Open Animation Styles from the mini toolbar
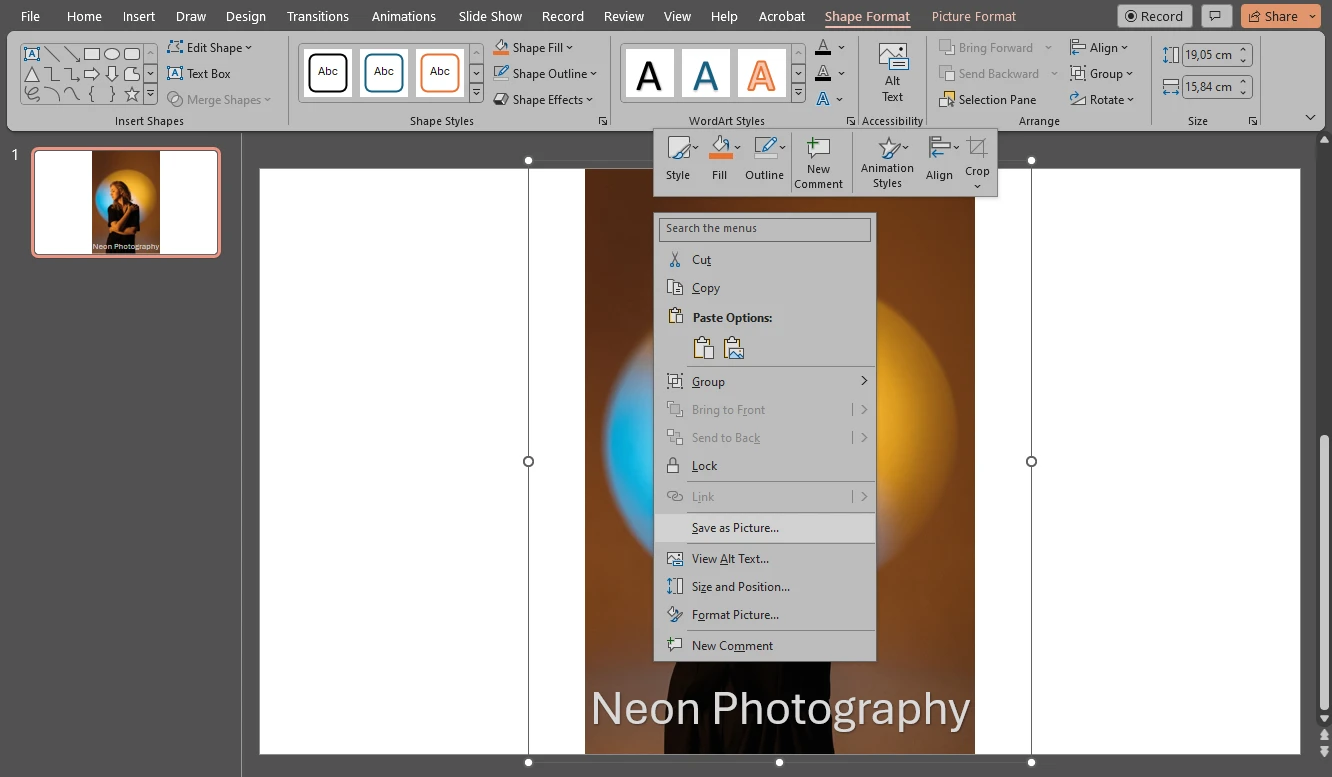 (x=887, y=160)
